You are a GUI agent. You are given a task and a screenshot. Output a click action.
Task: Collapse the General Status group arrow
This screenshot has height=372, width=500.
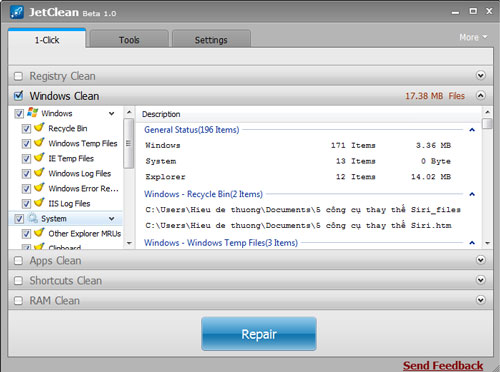[472, 130]
